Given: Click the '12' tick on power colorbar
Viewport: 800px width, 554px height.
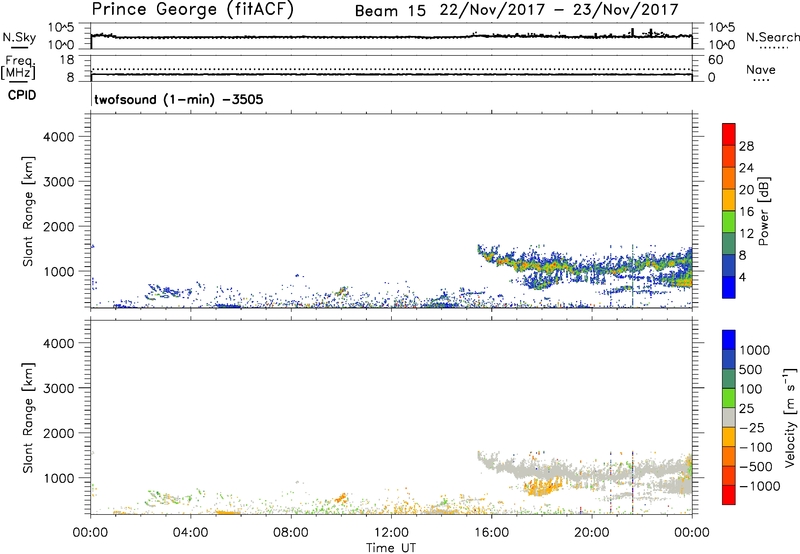Looking at the screenshot, I should tap(746, 234).
